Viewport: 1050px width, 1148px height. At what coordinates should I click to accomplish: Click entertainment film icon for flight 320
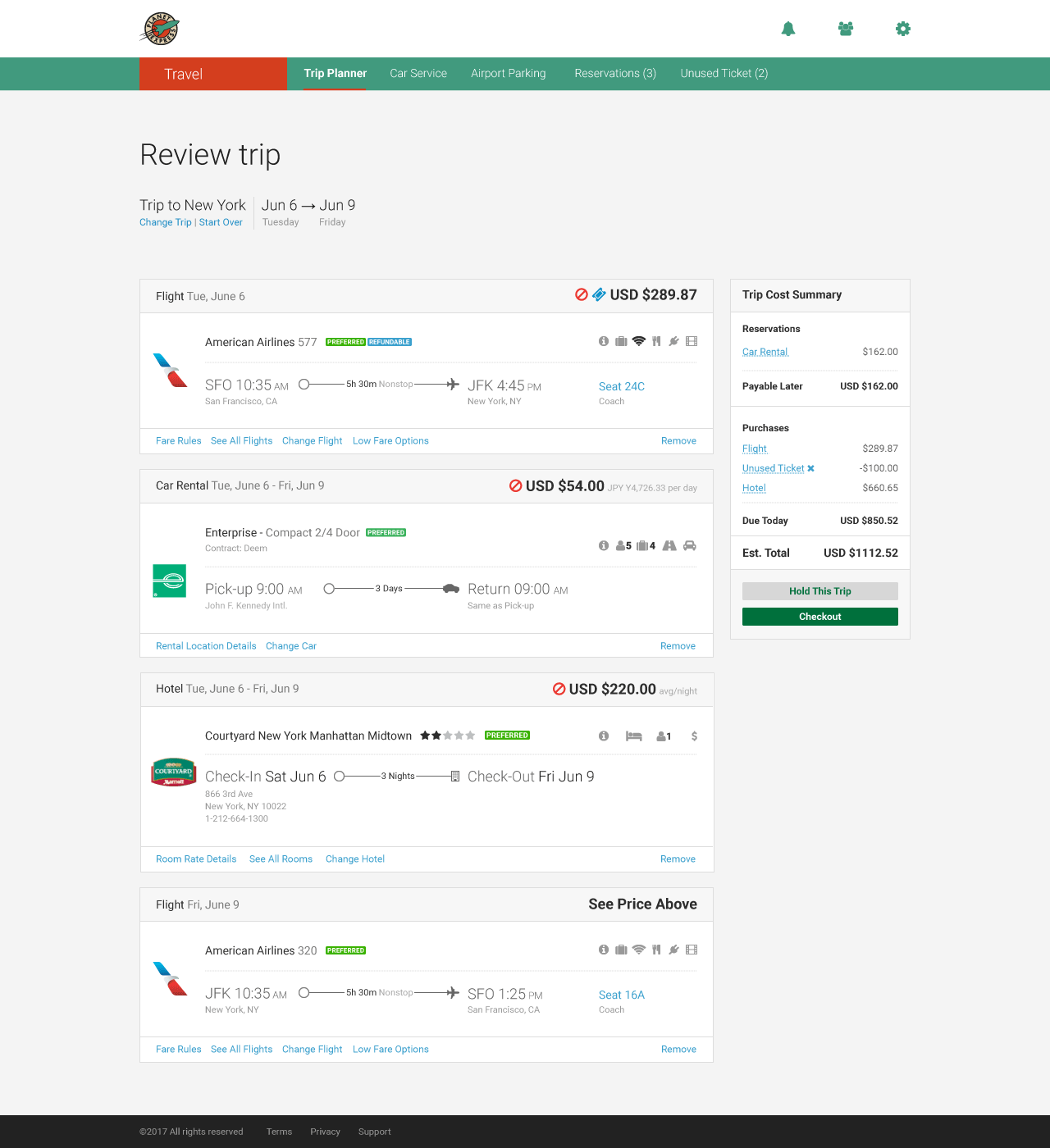coord(692,950)
